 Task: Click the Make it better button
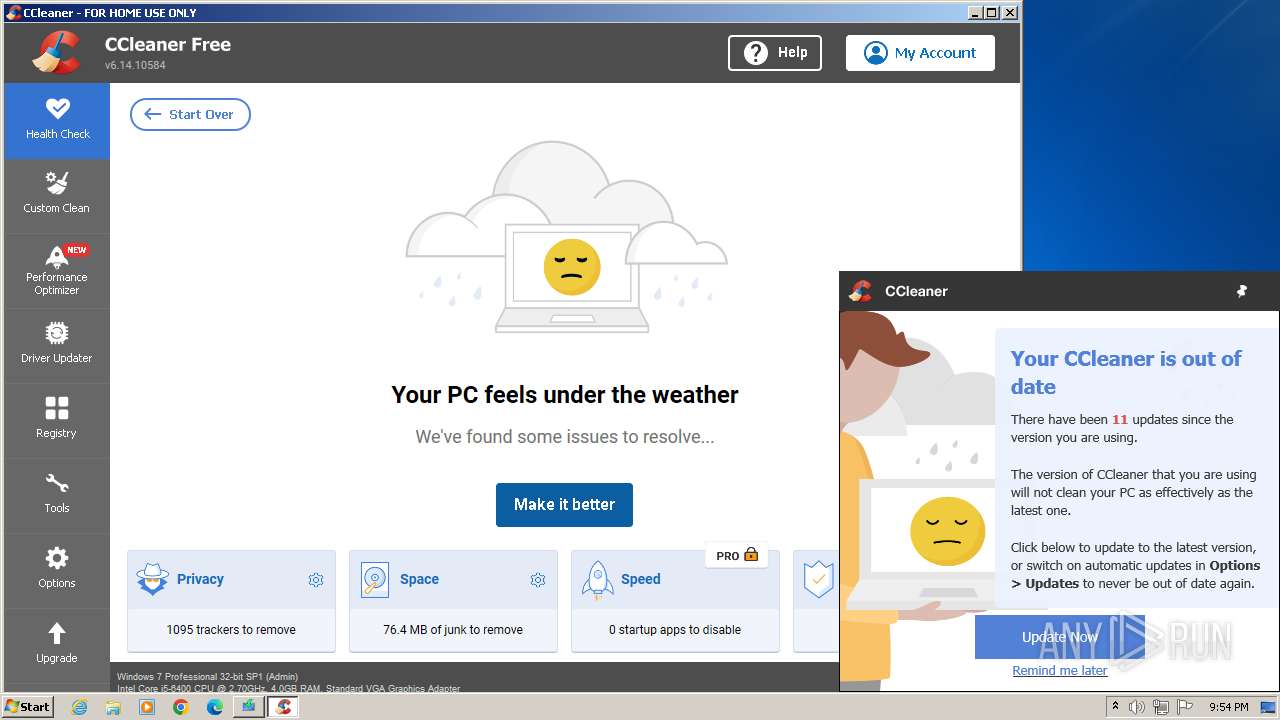coord(564,504)
